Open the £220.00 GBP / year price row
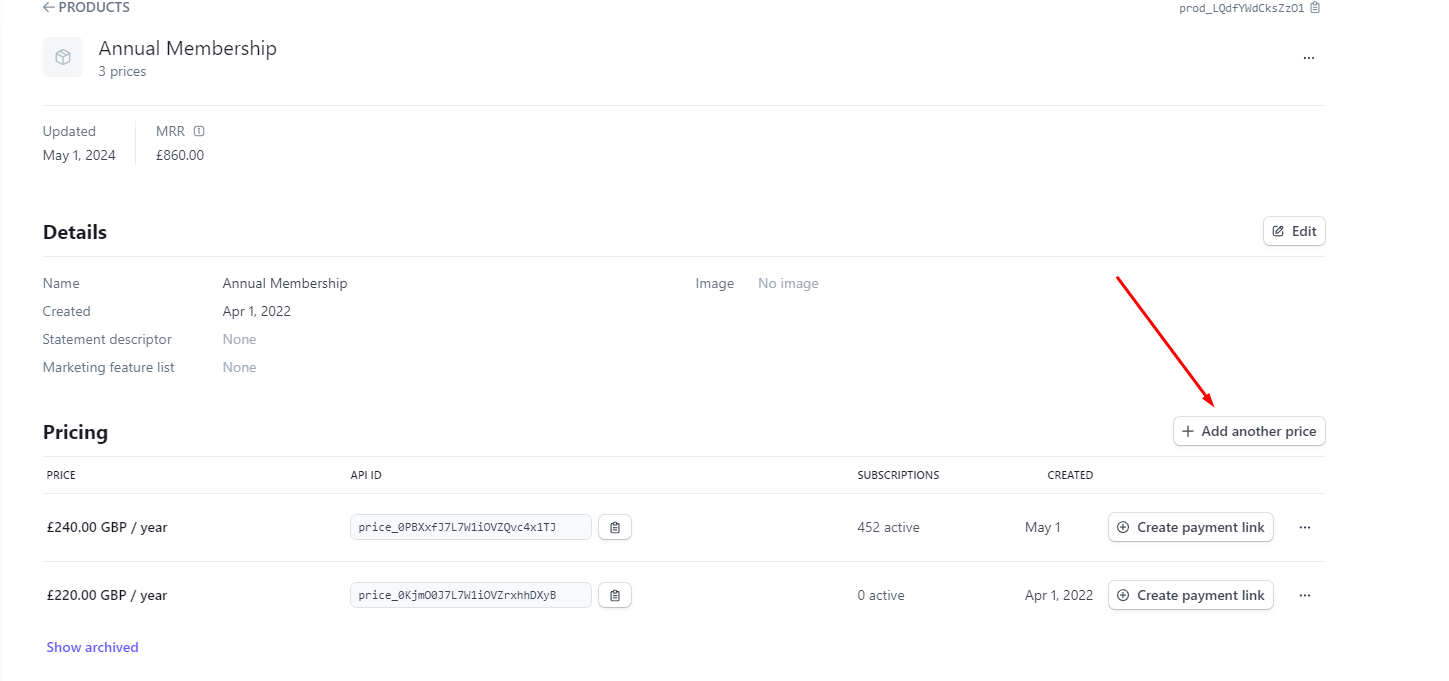The height and width of the screenshot is (681, 1449). [x=107, y=595]
